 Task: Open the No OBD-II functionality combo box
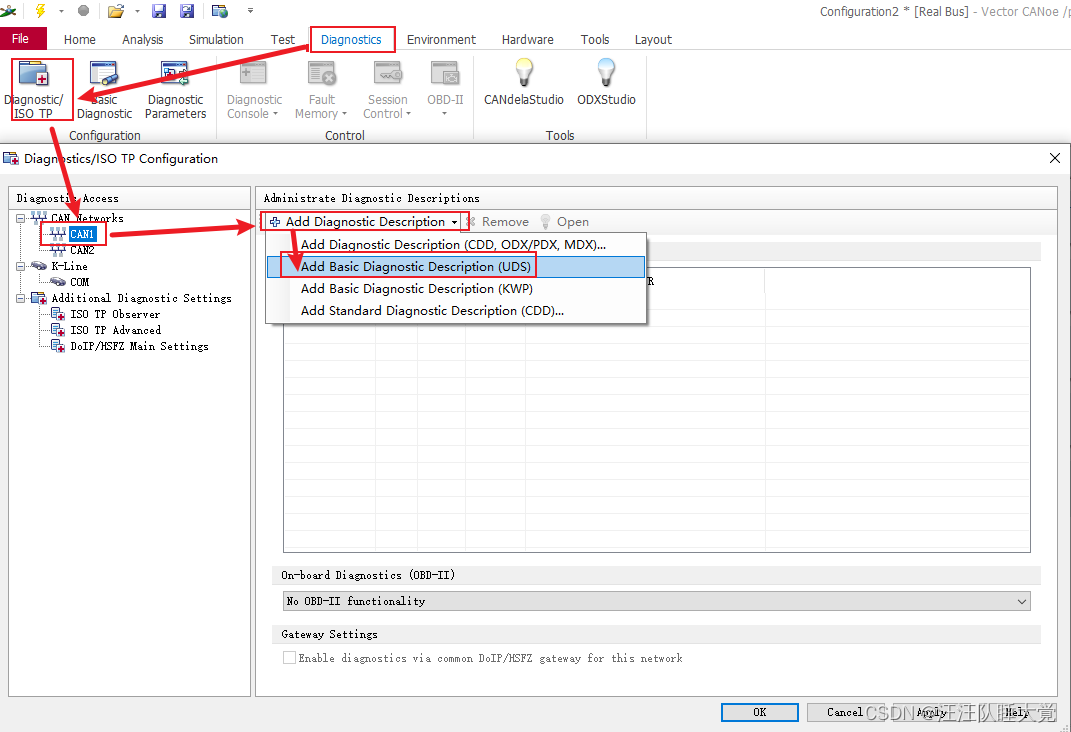pyautogui.click(x=656, y=601)
